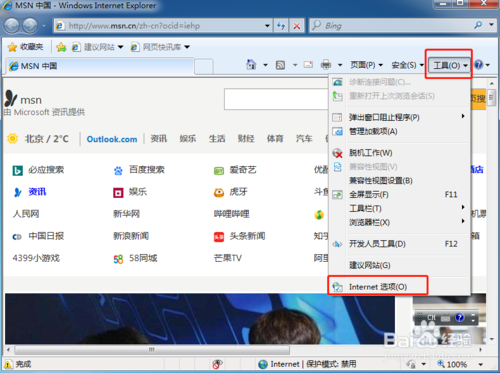Open the zoom level dropdown arrow
This screenshot has height=373, width=500.
(x=481, y=365)
